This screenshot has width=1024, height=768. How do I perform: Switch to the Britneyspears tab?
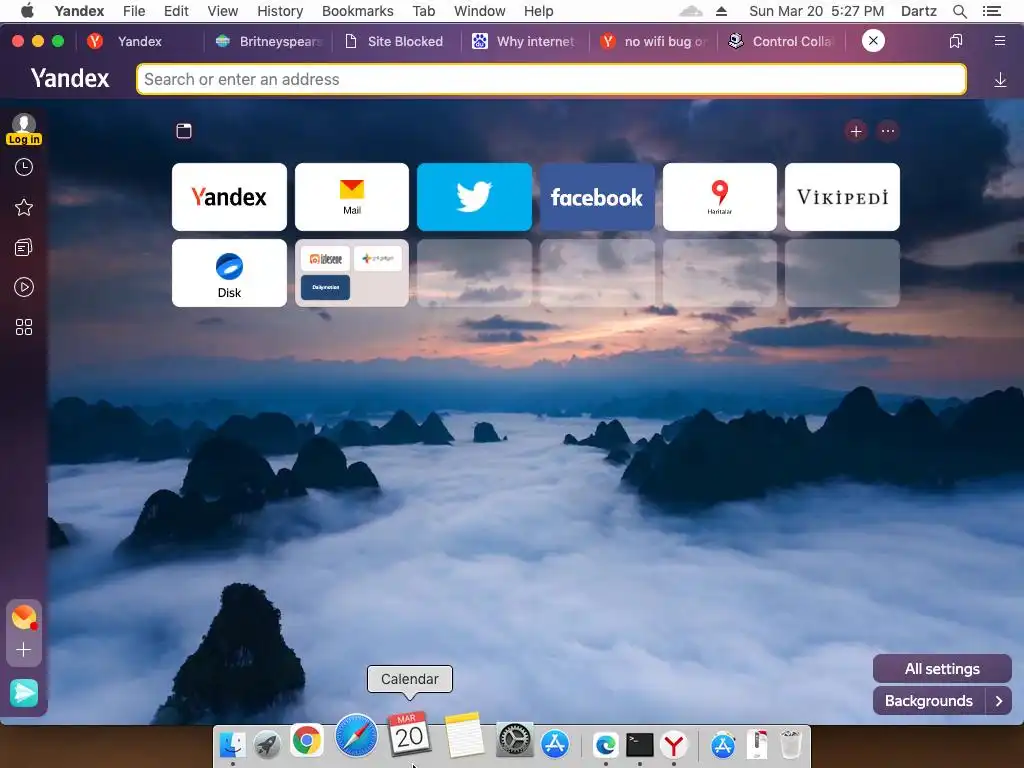point(268,41)
